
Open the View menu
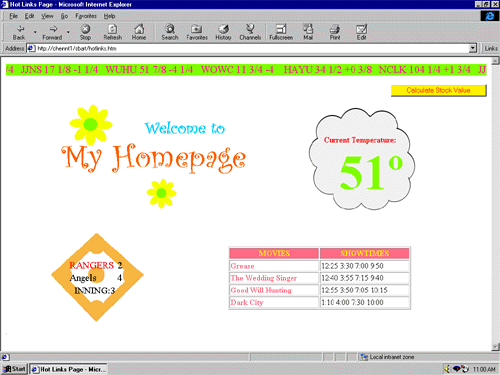(x=47, y=16)
